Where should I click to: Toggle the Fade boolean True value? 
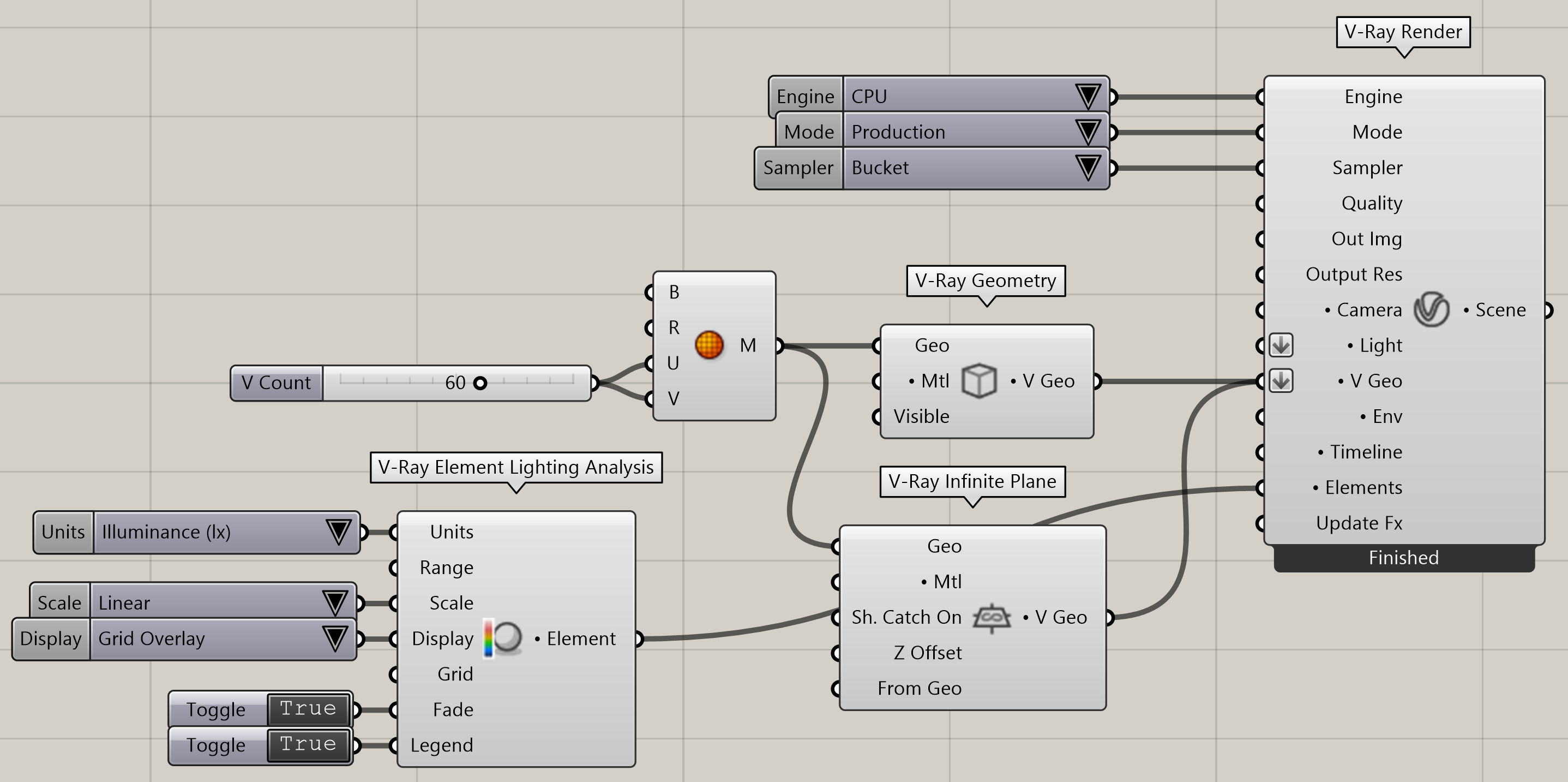pyautogui.click(x=308, y=709)
